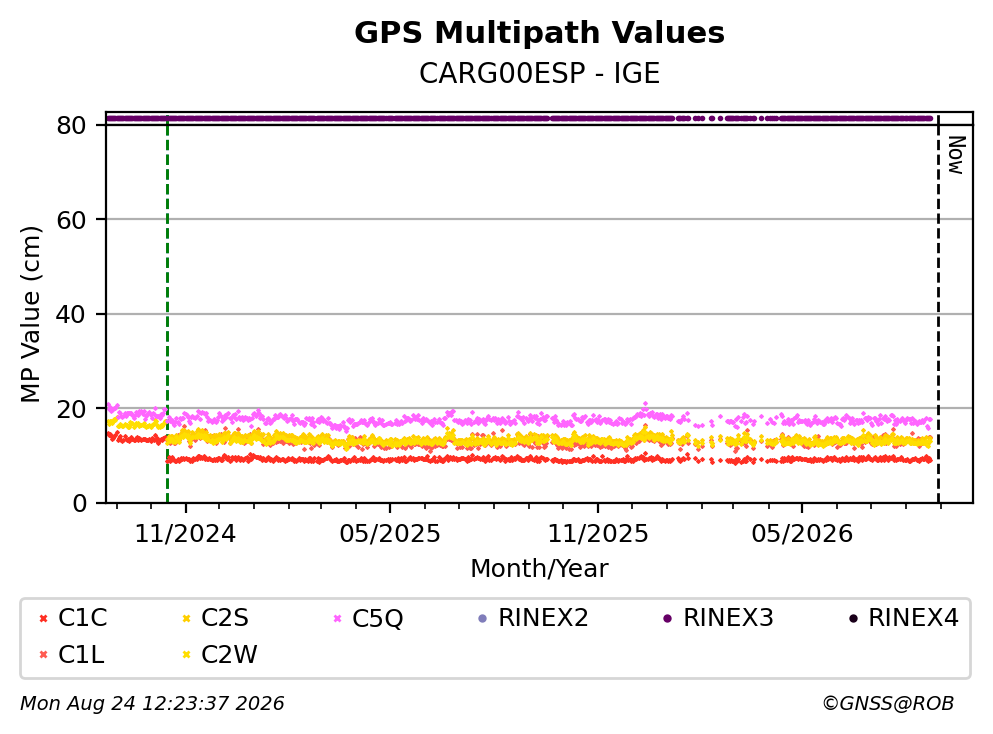Click the 05/2026 x-axis tick label
The image size is (993, 734).
pyautogui.click(x=802, y=534)
